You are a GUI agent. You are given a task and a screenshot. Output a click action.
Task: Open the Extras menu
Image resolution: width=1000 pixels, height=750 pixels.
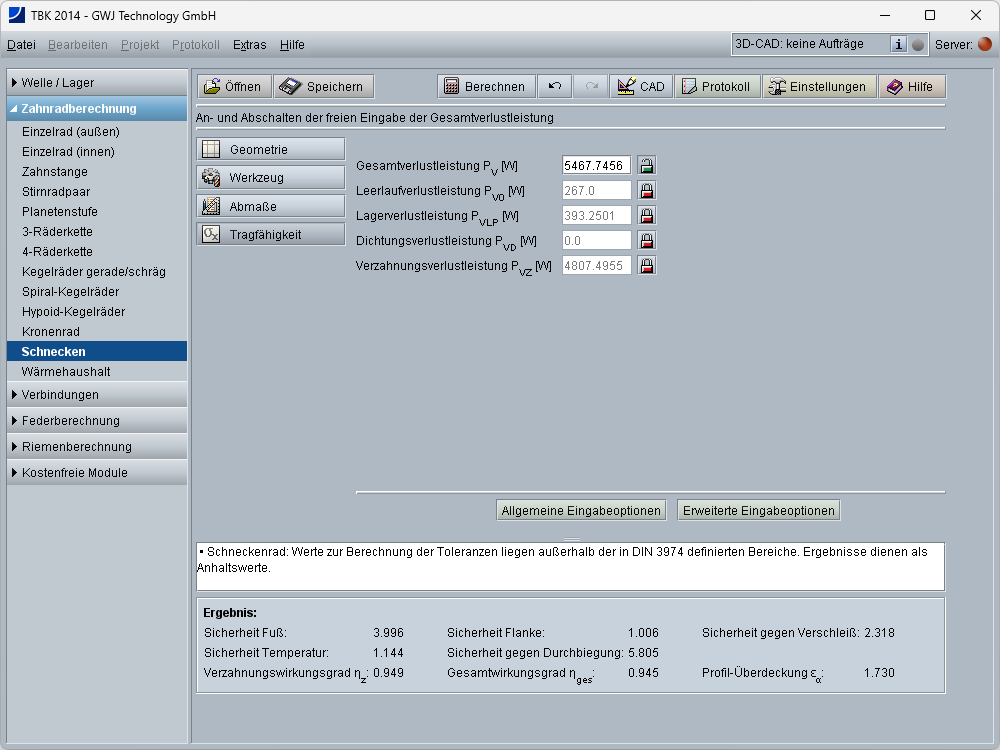(249, 45)
